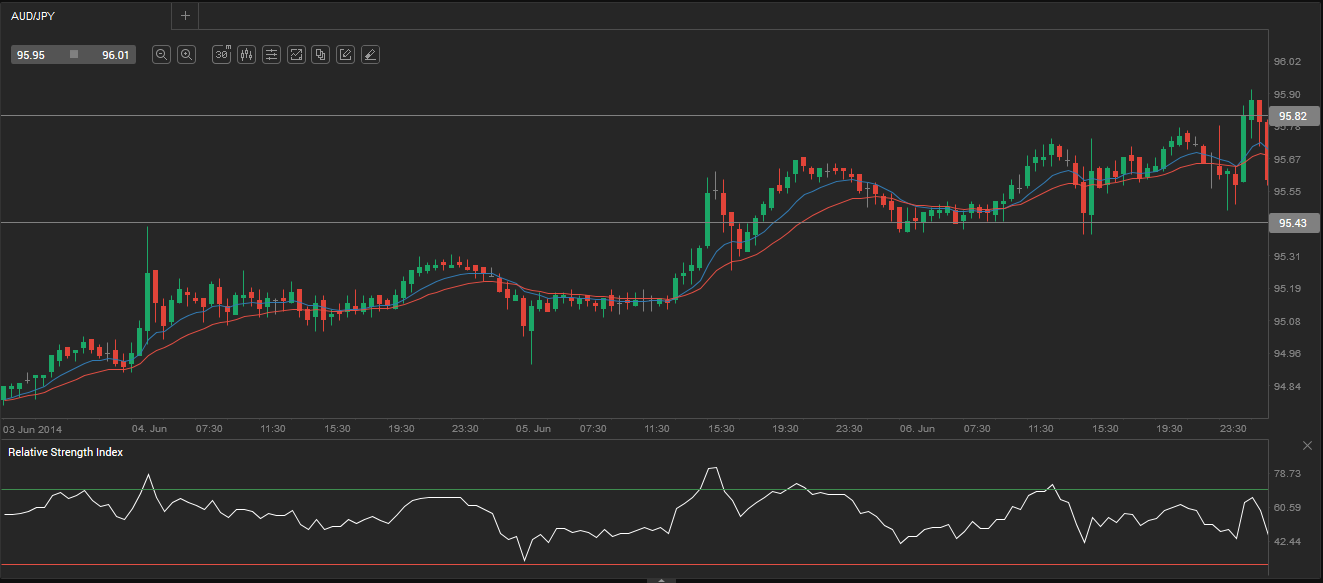1323x583 pixels.
Task: Click the 05. Jun date on time axis
Action: [533, 428]
